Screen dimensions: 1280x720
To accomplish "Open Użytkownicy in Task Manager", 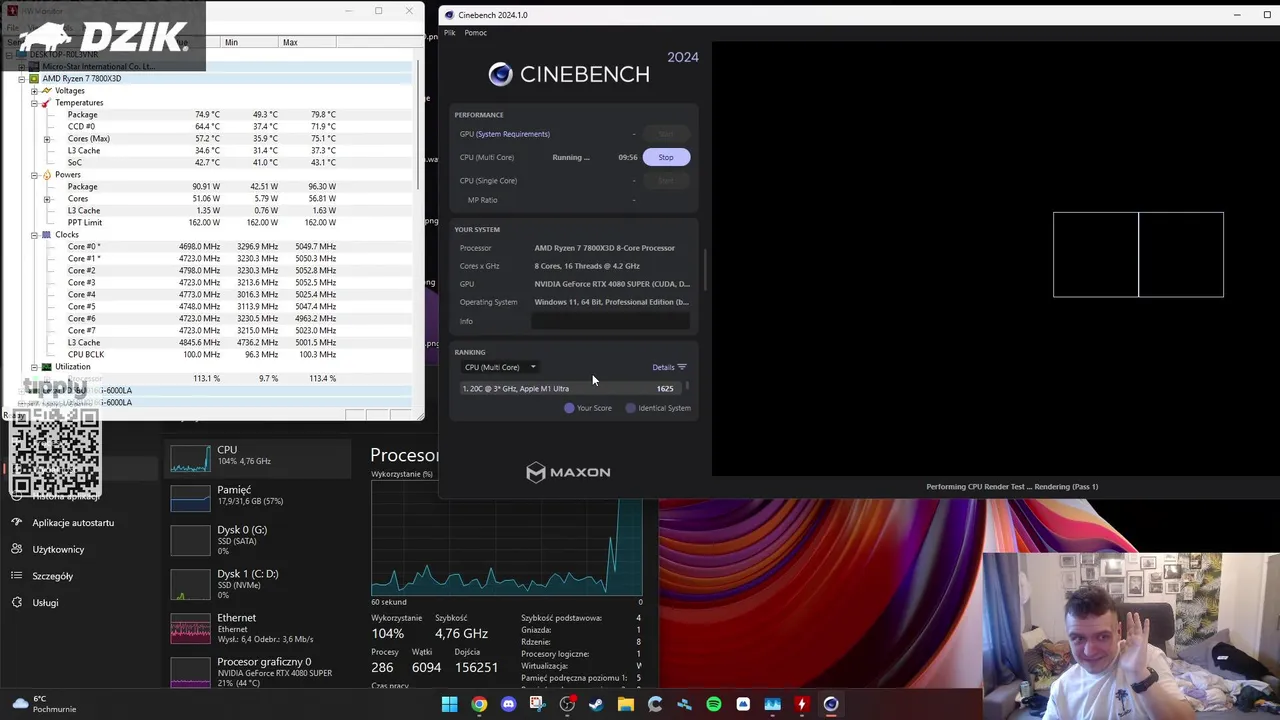I will 58,549.
